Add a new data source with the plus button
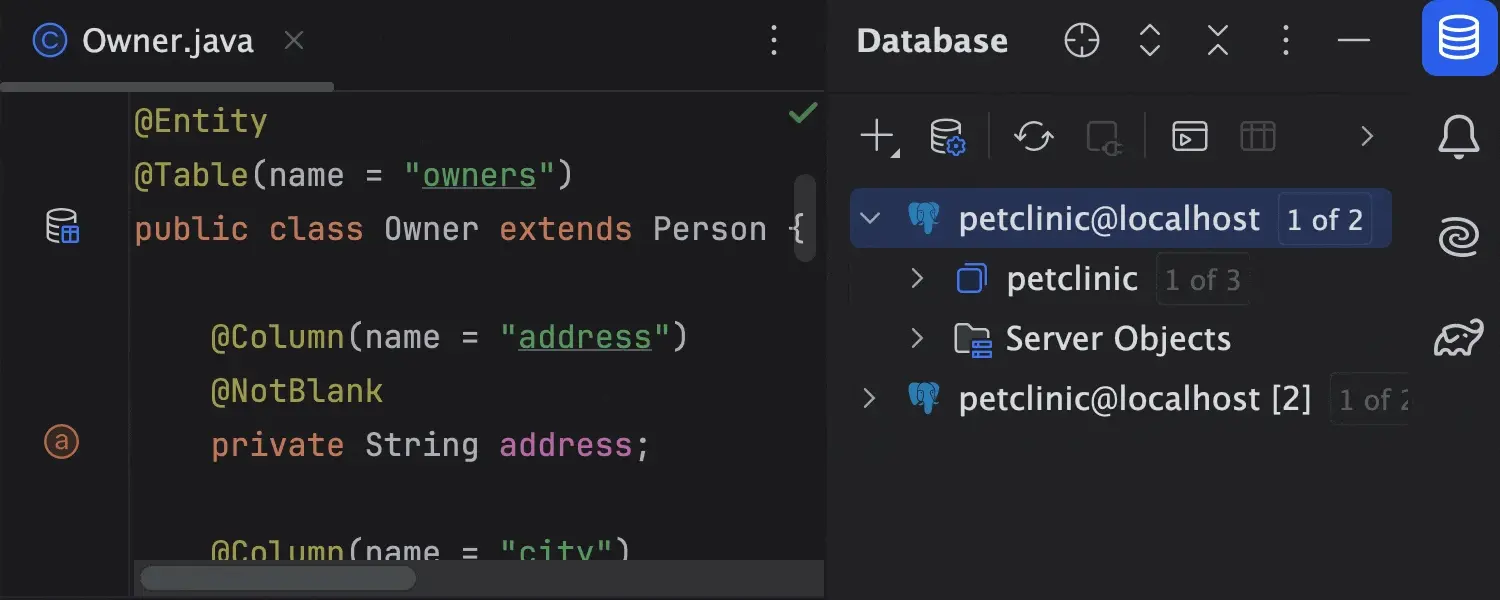The height and width of the screenshot is (600, 1500). coord(876,136)
